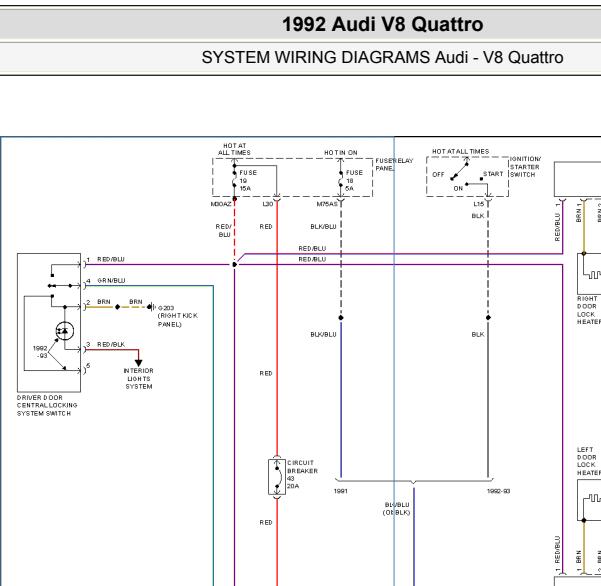Select the 'FUSE 18 5A' label
The image size is (601, 586).
pyautogui.click(x=354, y=181)
